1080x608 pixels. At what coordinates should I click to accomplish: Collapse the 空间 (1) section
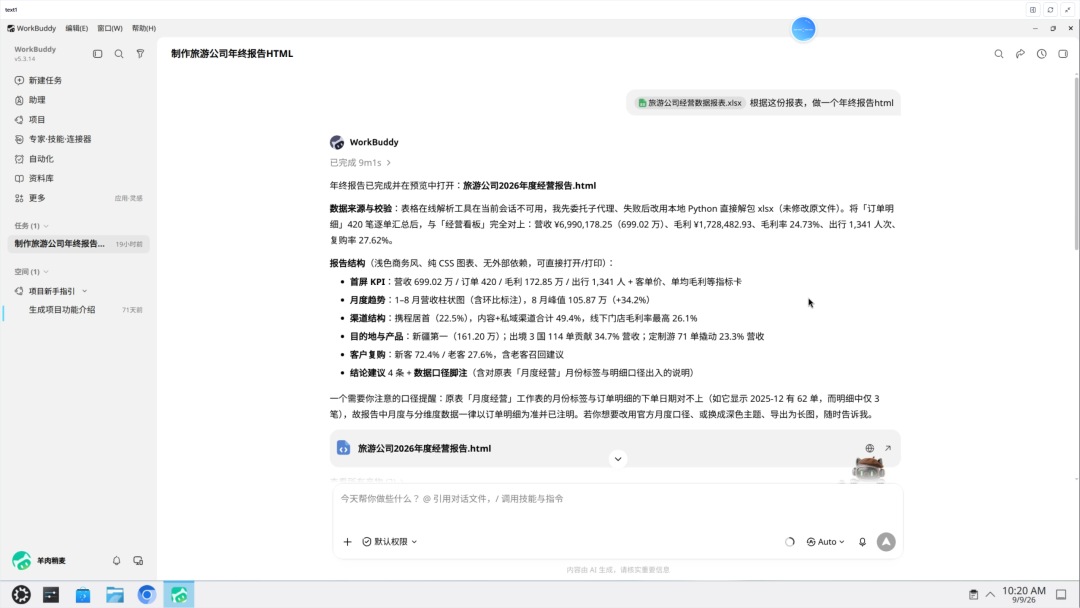coord(32,271)
